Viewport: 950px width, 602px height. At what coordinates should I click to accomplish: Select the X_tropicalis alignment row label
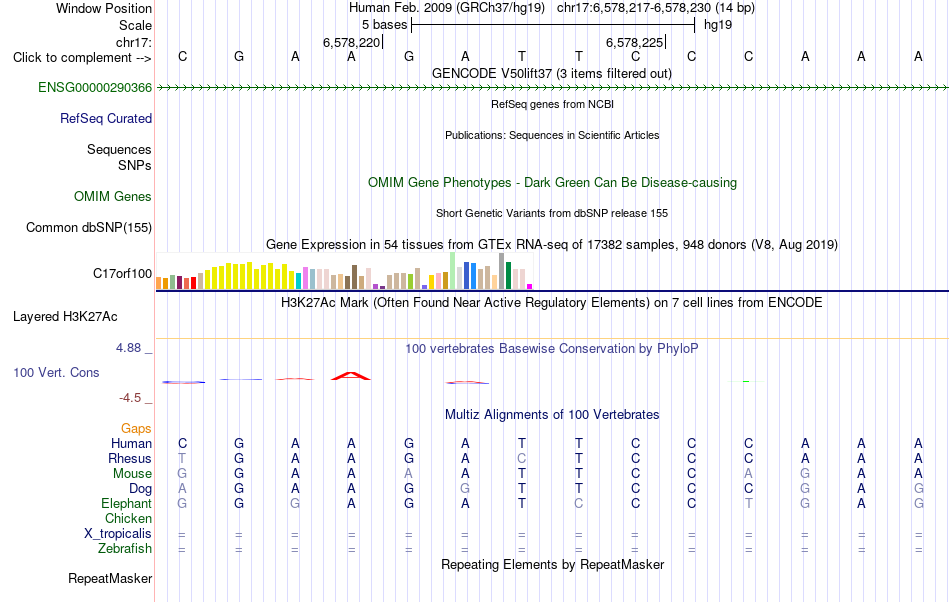click(118, 534)
